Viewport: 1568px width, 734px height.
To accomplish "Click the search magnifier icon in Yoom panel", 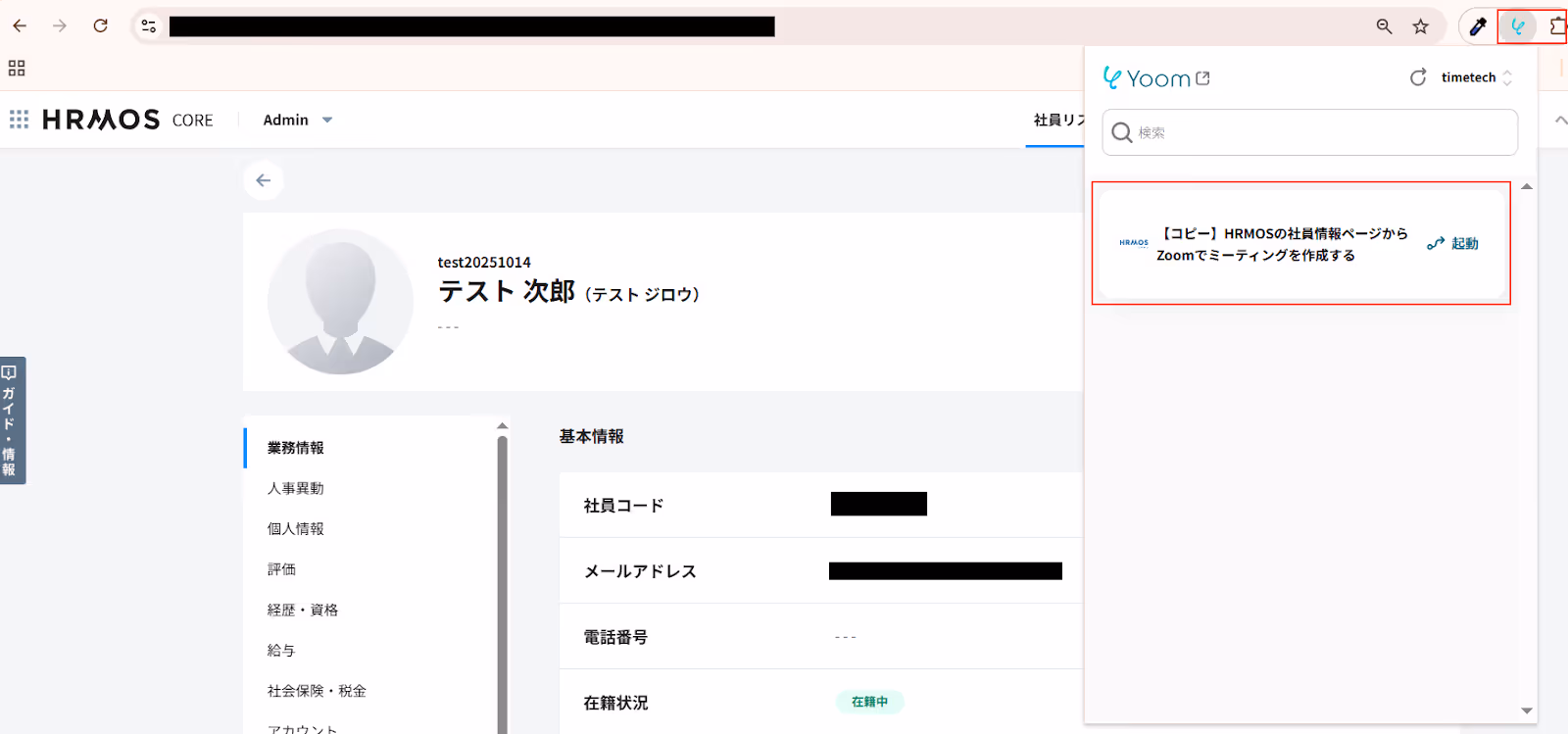I will tap(1122, 132).
